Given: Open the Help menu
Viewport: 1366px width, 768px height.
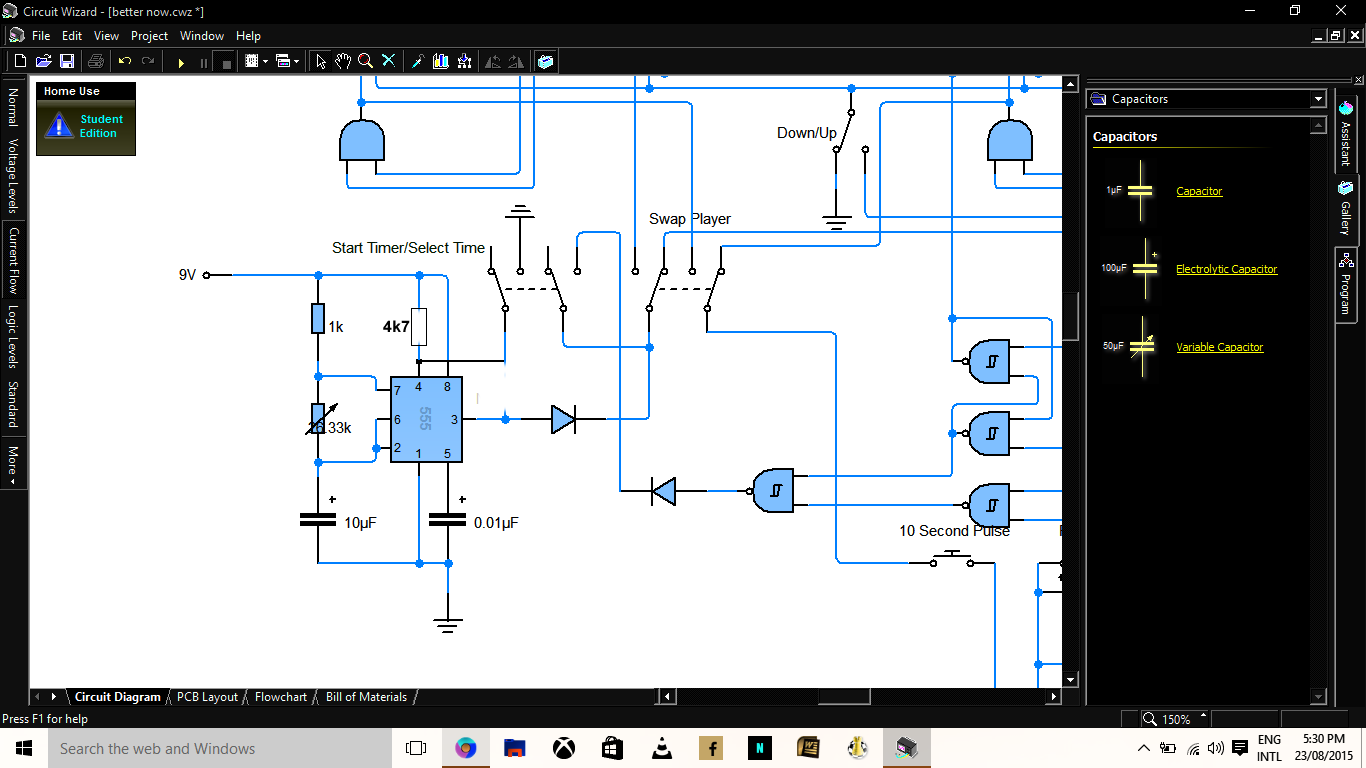Looking at the screenshot, I should coord(248,35).
